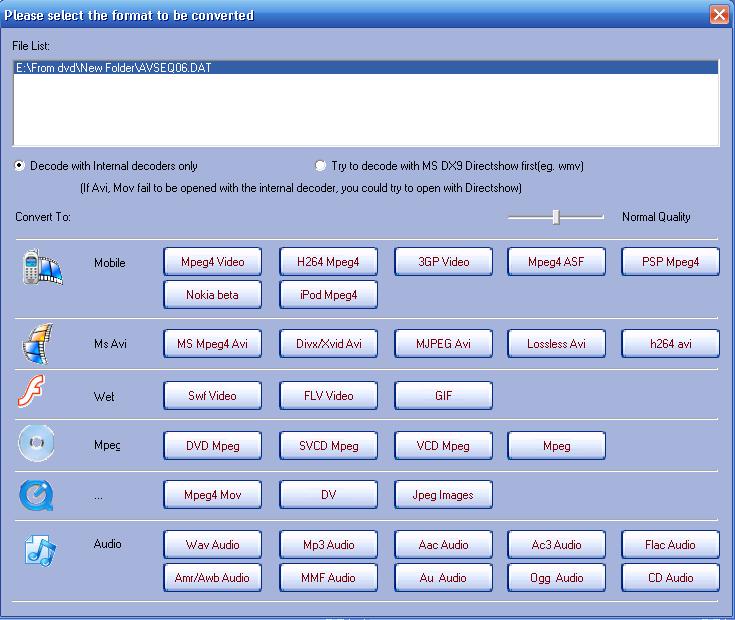The image size is (735, 620).
Task: Select AVSEQ06.DAT in the file list
Action: pos(366,67)
